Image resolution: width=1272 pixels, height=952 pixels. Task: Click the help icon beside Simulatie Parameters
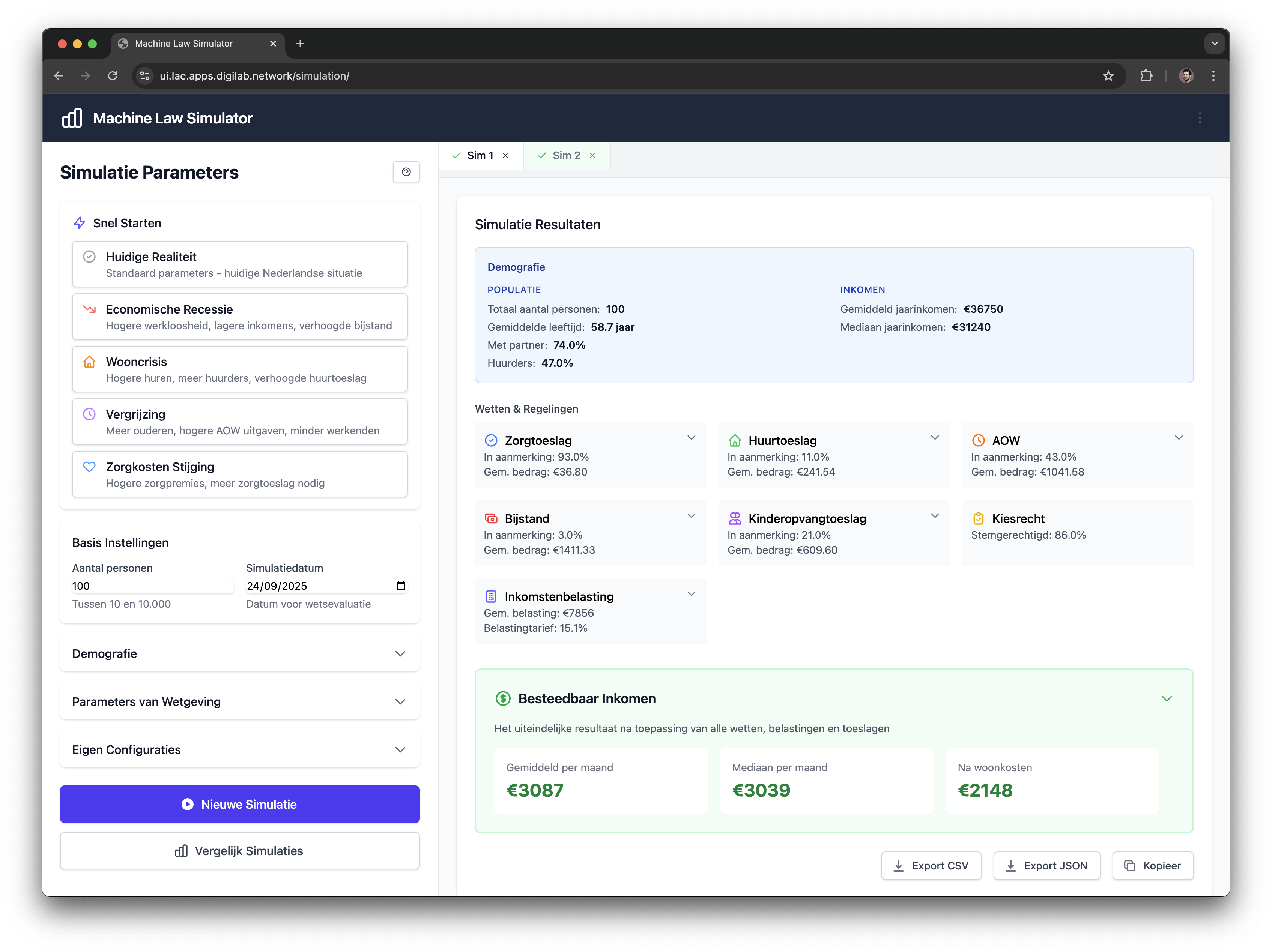pos(406,172)
